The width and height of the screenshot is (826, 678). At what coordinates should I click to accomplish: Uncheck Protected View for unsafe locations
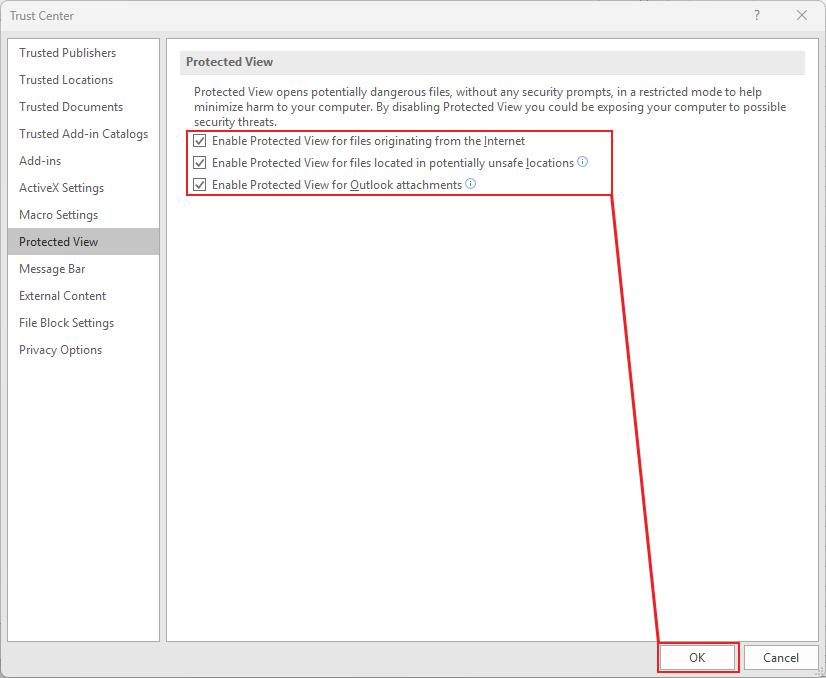point(200,163)
